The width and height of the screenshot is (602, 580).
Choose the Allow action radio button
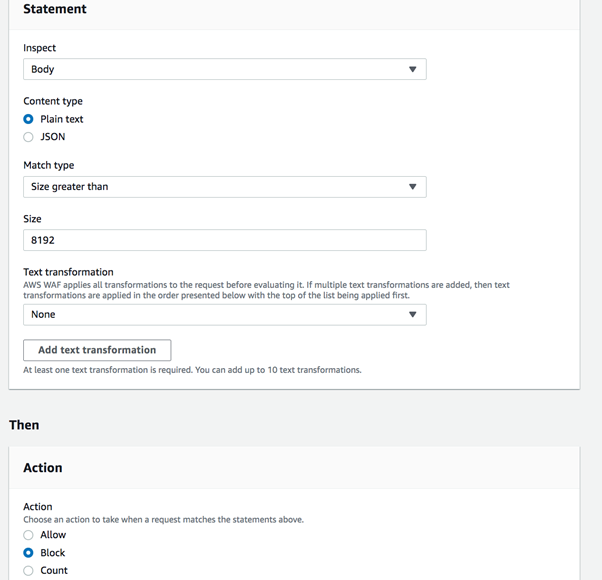point(29,535)
